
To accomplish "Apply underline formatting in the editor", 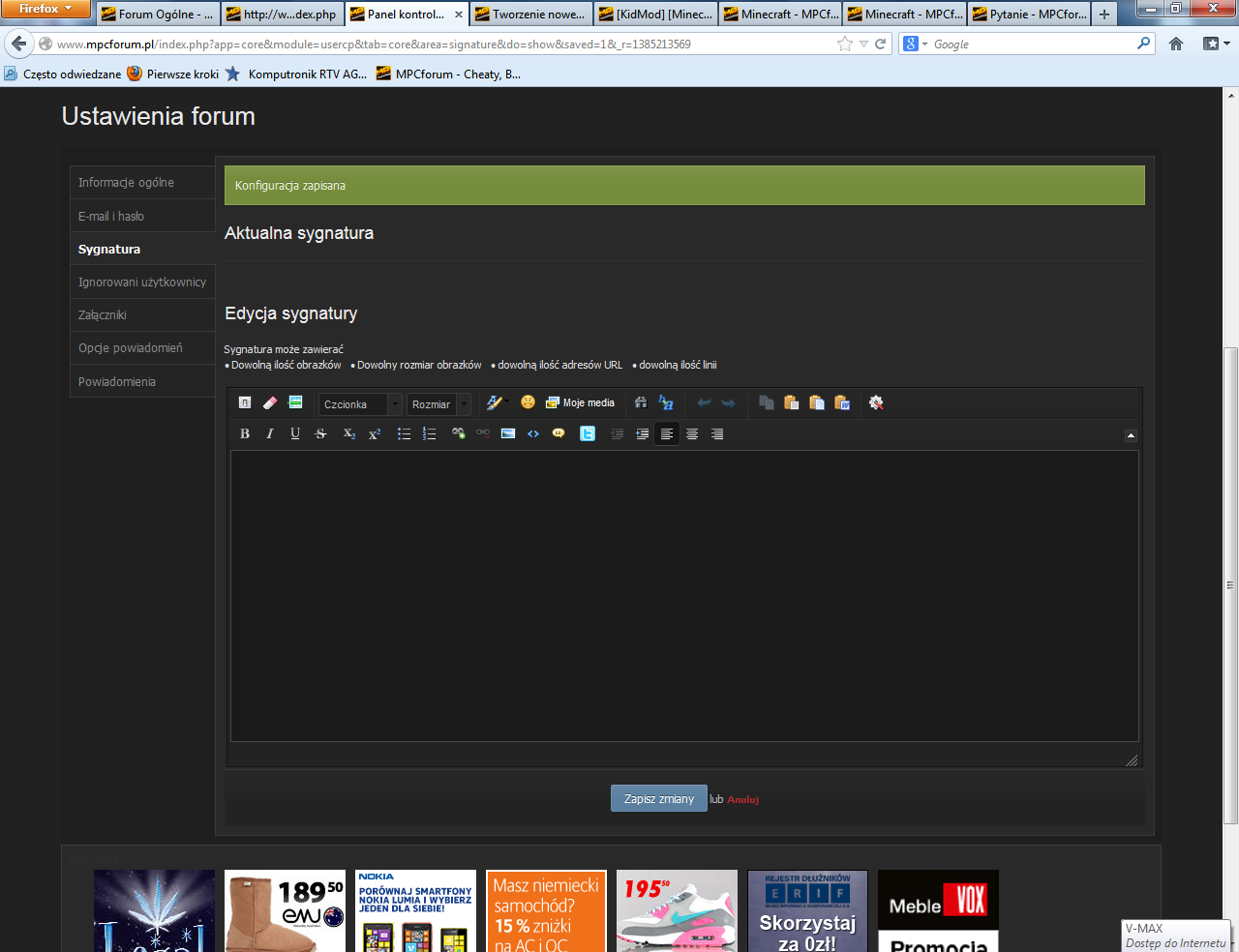I will [295, 434].
